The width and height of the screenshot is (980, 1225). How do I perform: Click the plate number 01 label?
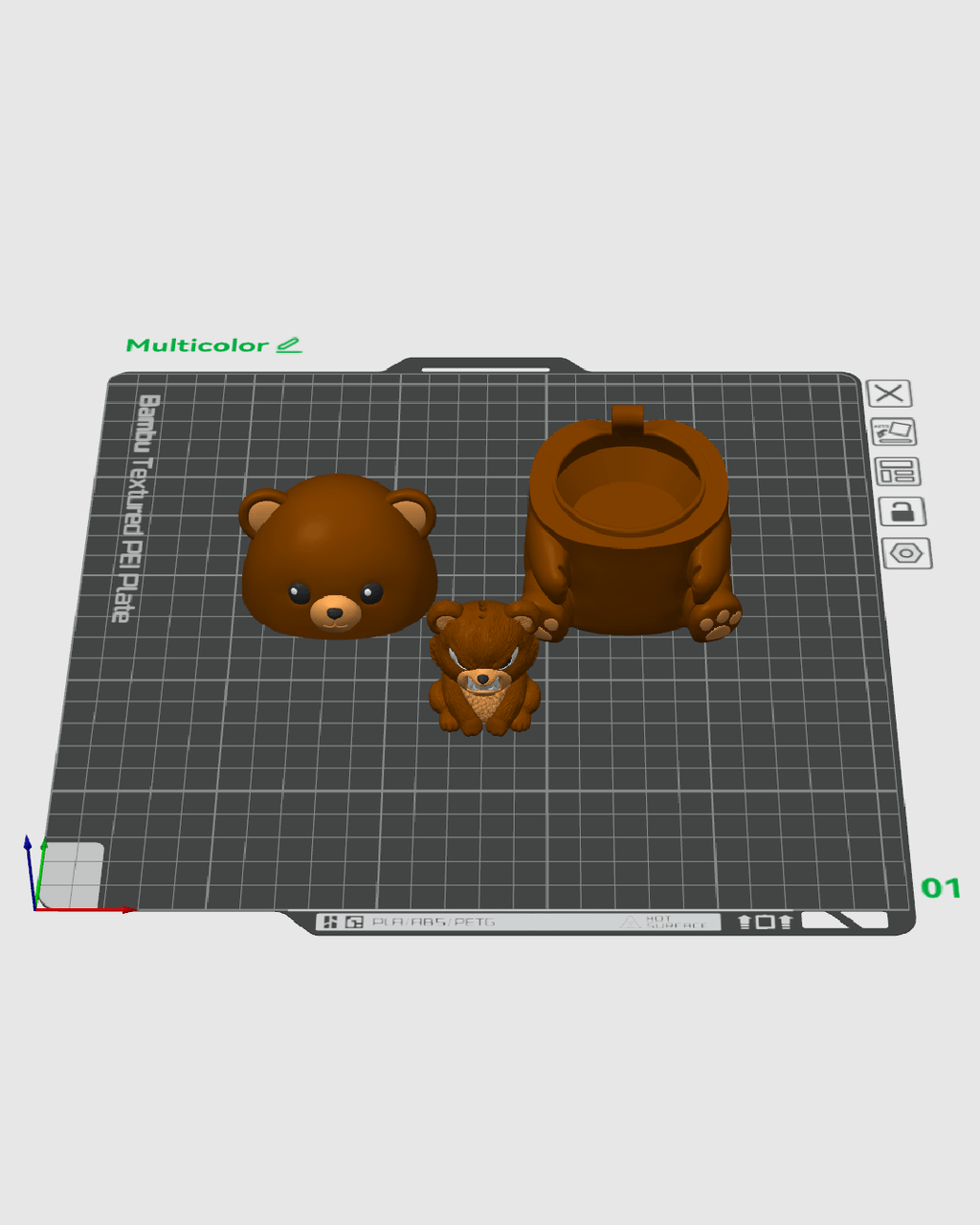click(941, 888)
